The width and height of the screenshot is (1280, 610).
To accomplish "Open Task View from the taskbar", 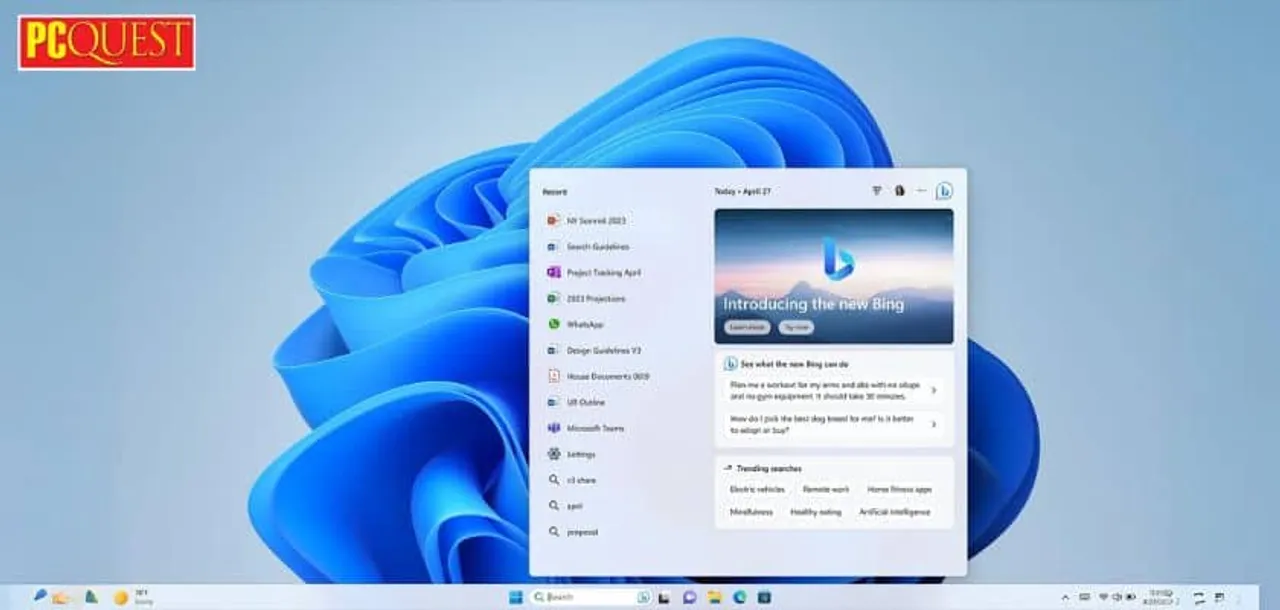I will point(664,597).
